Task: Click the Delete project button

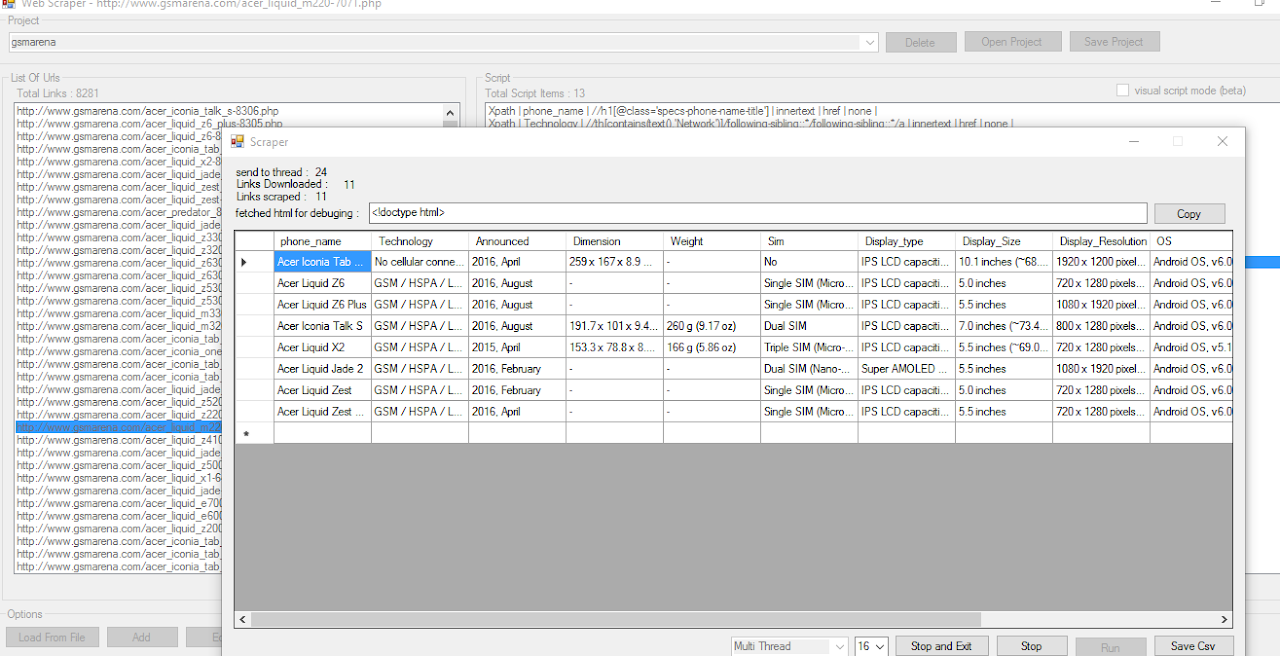Action: (x=919, y=42)
